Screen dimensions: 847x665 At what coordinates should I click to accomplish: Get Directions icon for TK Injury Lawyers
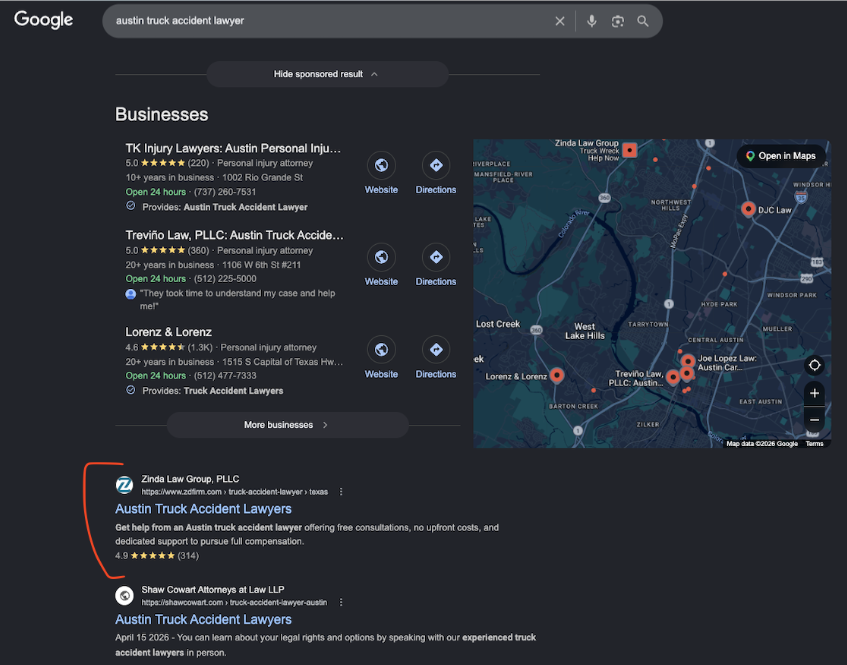(x=436, y=165)
